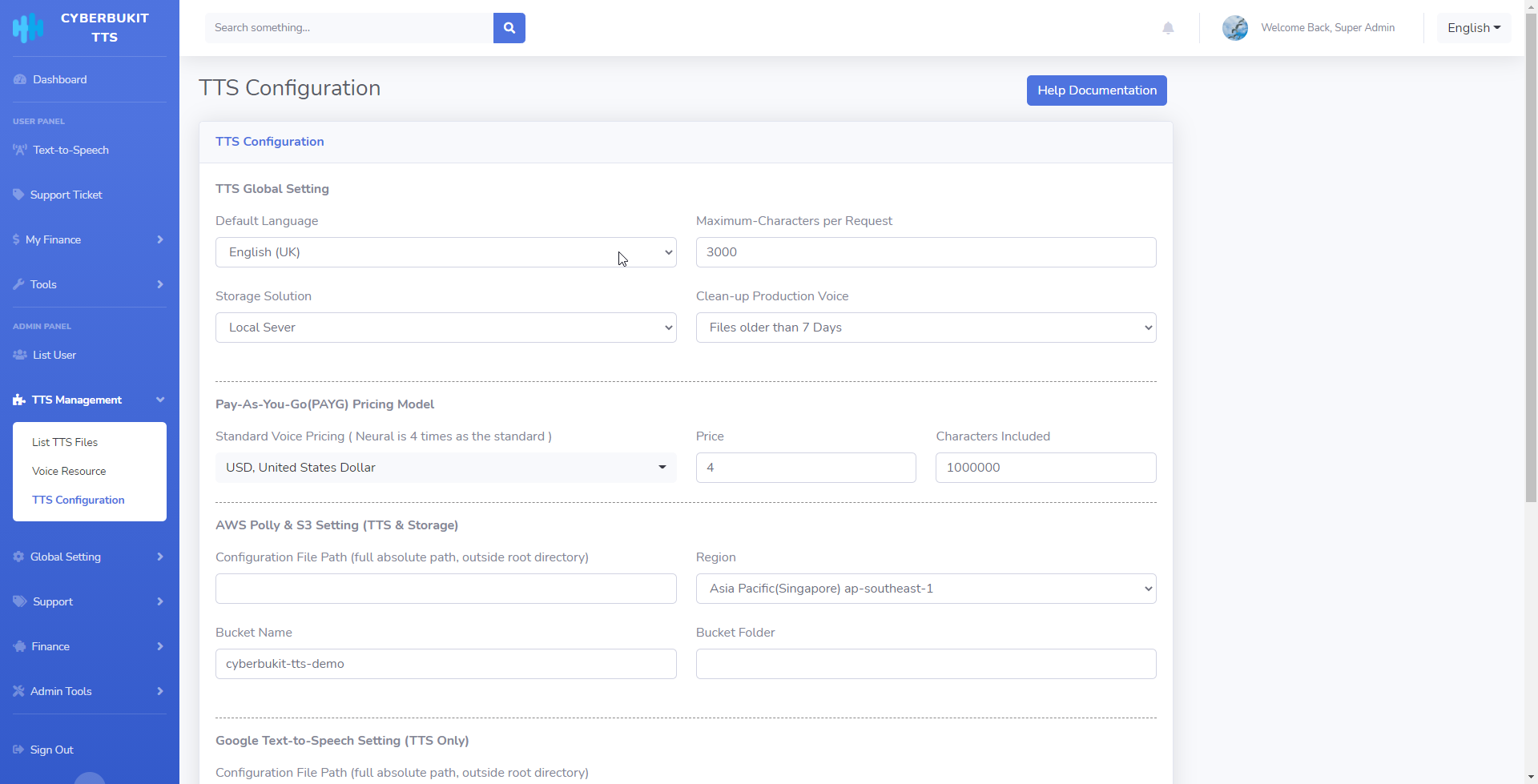Click the Dashboard icon in sidebar
Image resolution: width=1538 pixels, height=784 pixels.
20,79
